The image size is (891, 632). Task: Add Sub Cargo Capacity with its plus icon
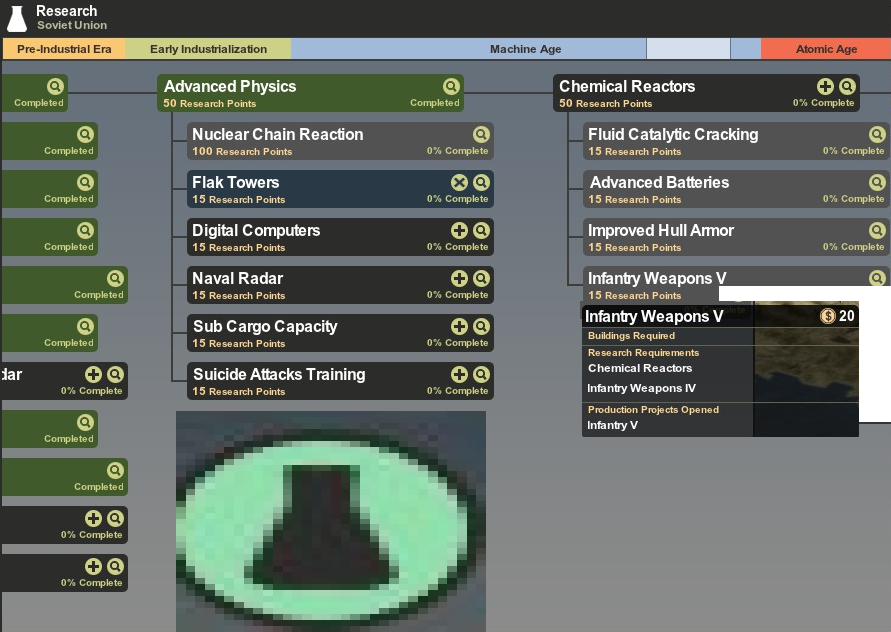459,326
